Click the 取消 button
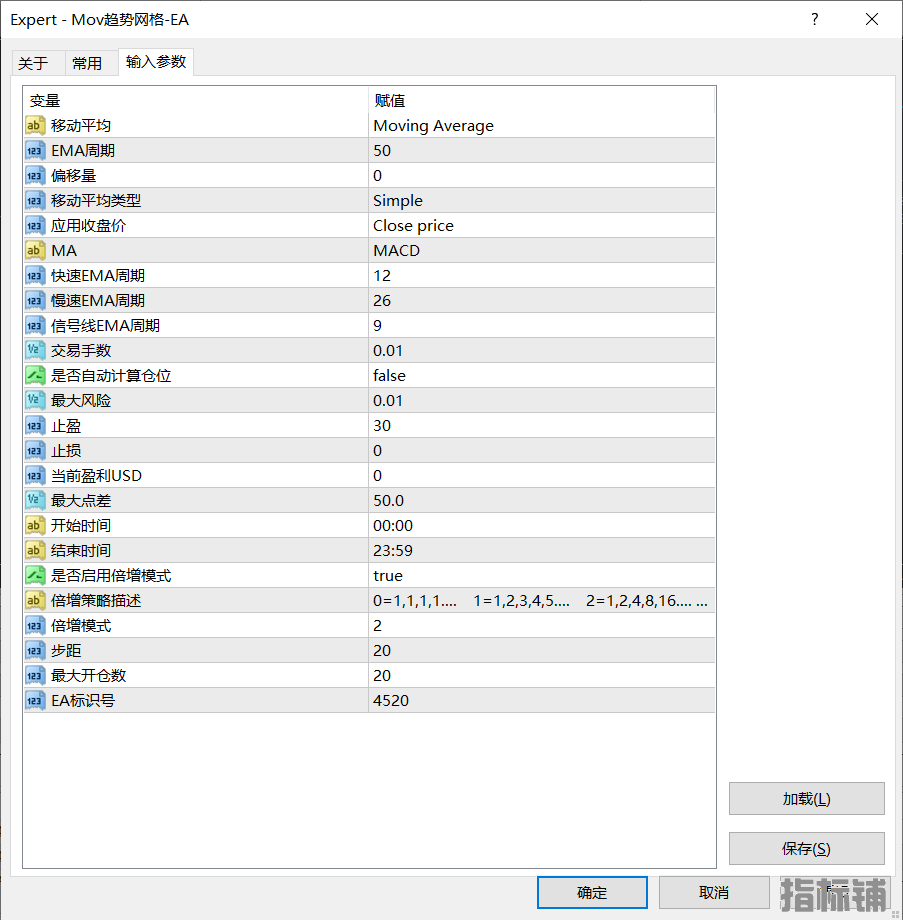 point(713,892)
